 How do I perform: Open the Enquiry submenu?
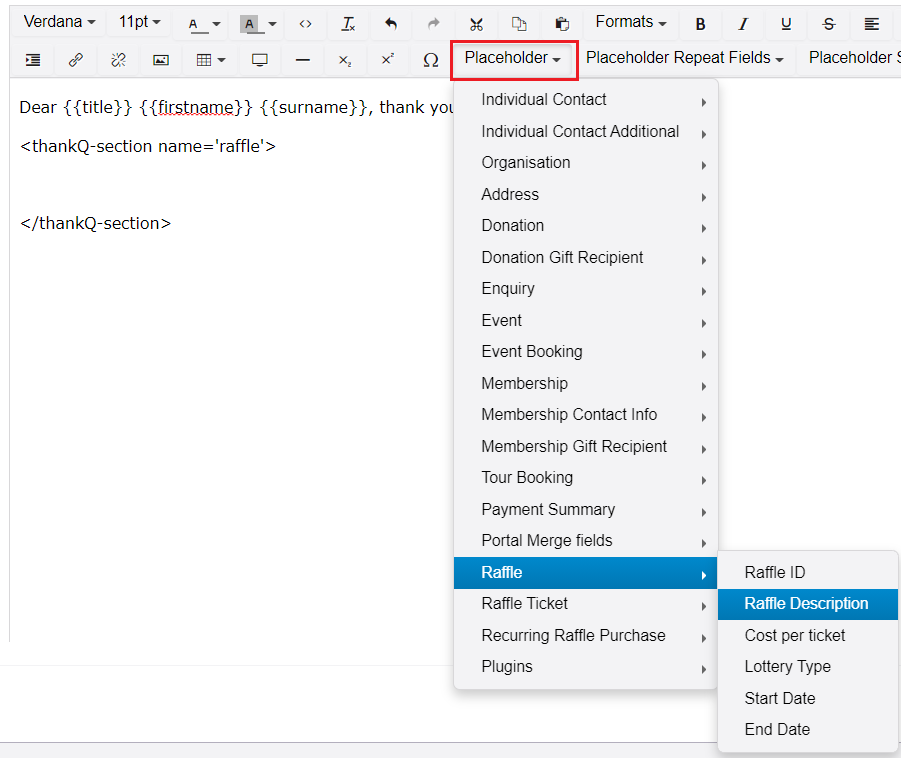[586, 289]
